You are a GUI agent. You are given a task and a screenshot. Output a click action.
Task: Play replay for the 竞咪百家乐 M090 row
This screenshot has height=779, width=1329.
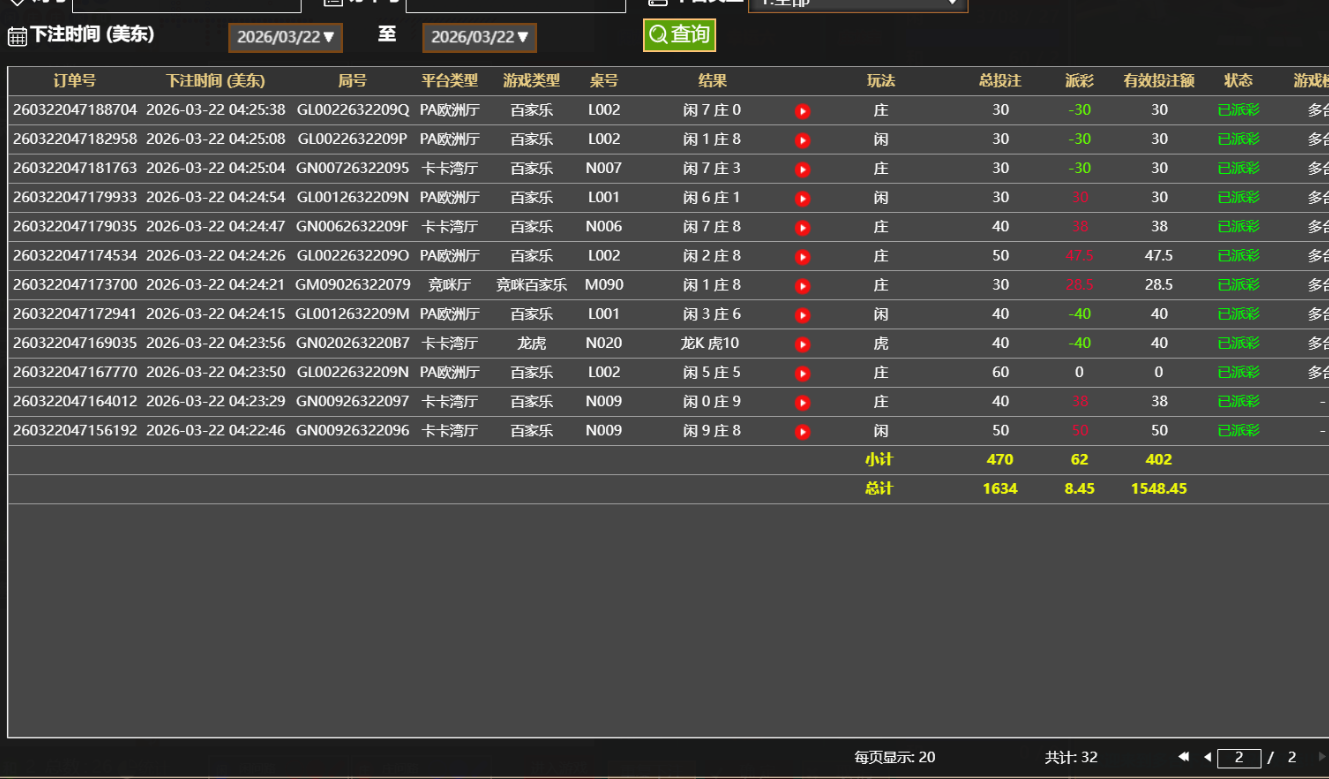coord(802,286)
